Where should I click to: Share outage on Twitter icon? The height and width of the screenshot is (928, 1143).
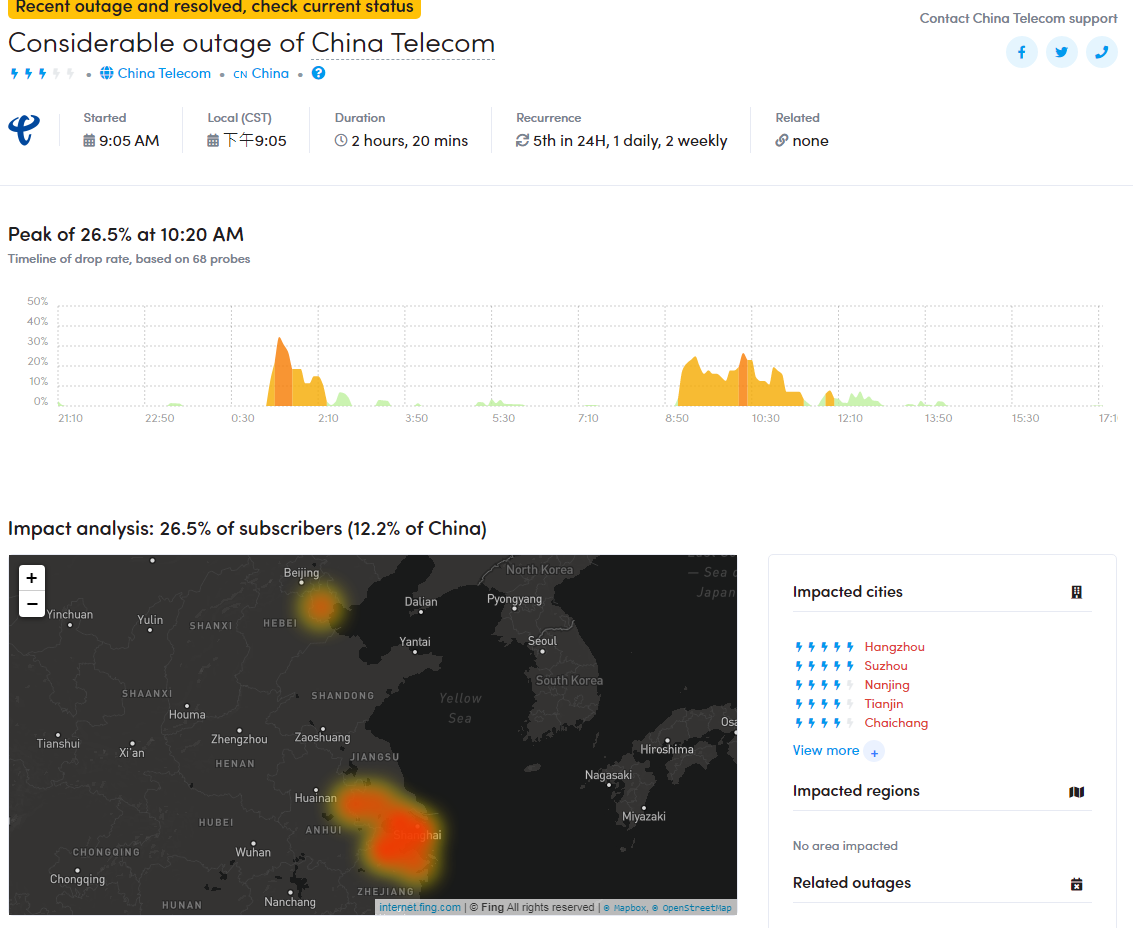[x=1061, y=52]
